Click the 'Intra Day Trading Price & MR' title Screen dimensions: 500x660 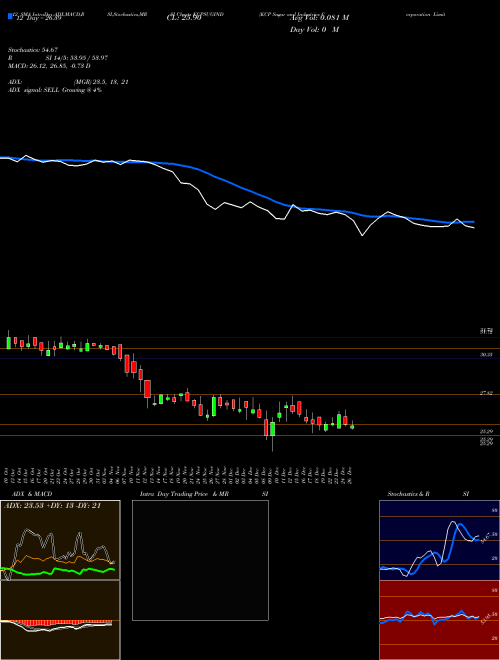pyautogui.click(x=184, y=494)
